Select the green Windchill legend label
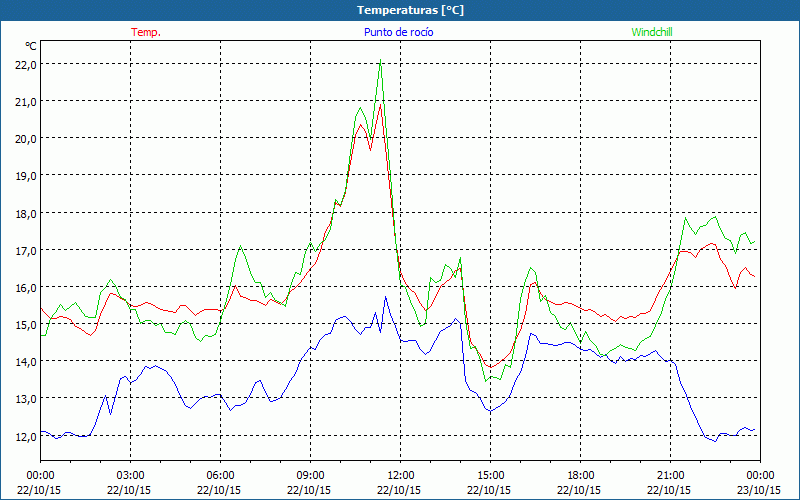Image resolution: width=800 pixels, height=500 pixels. point(652,32)
